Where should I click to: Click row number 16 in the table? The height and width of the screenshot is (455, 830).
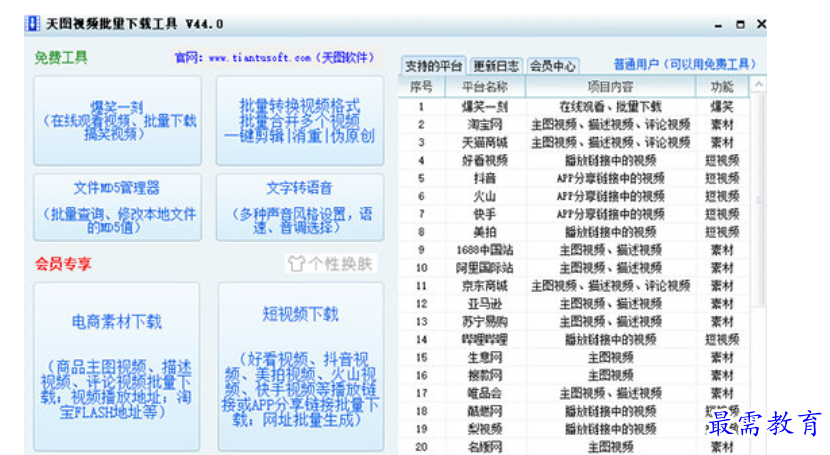421,376
